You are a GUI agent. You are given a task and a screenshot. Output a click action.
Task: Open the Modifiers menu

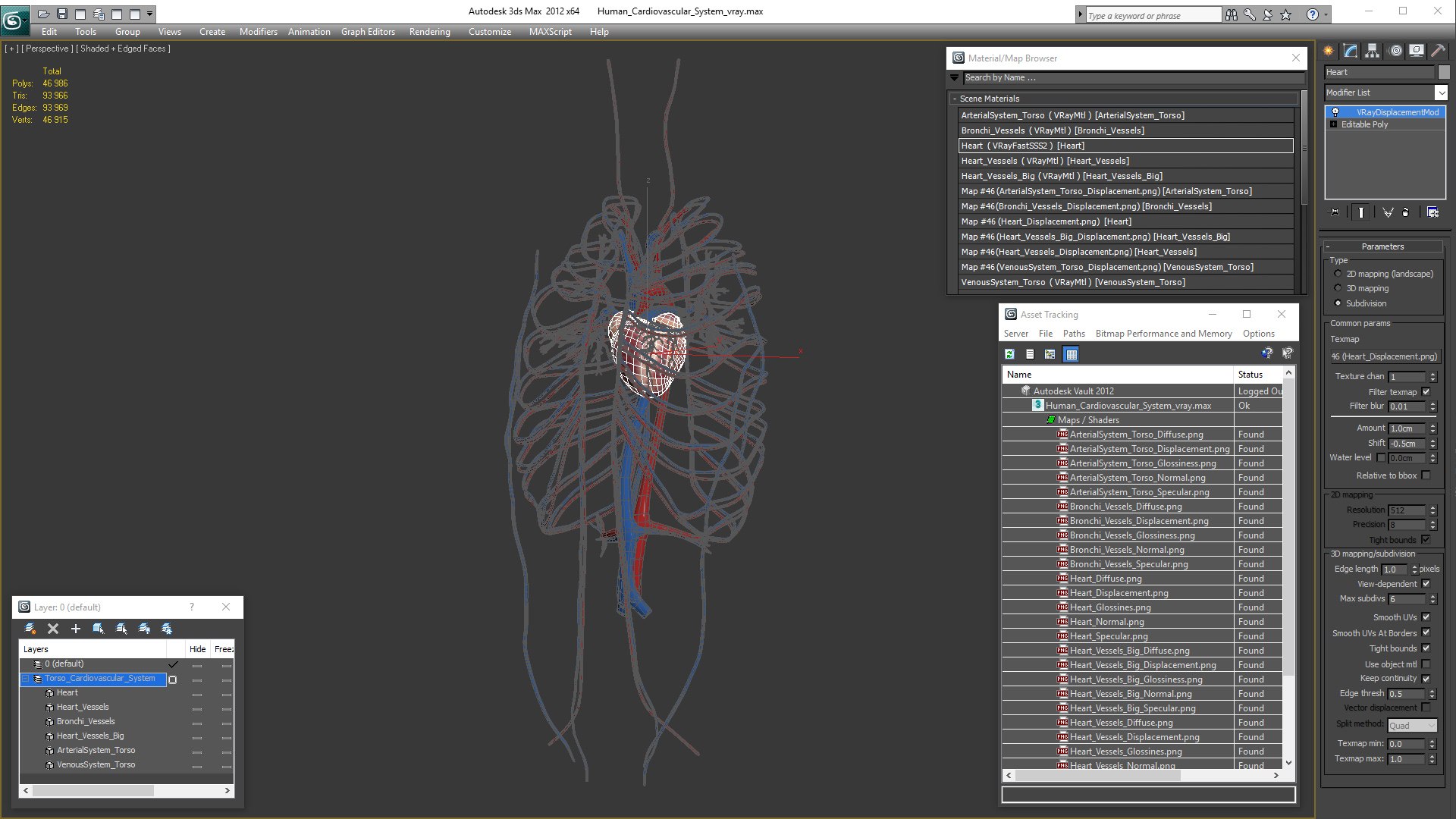coord(258,32)
